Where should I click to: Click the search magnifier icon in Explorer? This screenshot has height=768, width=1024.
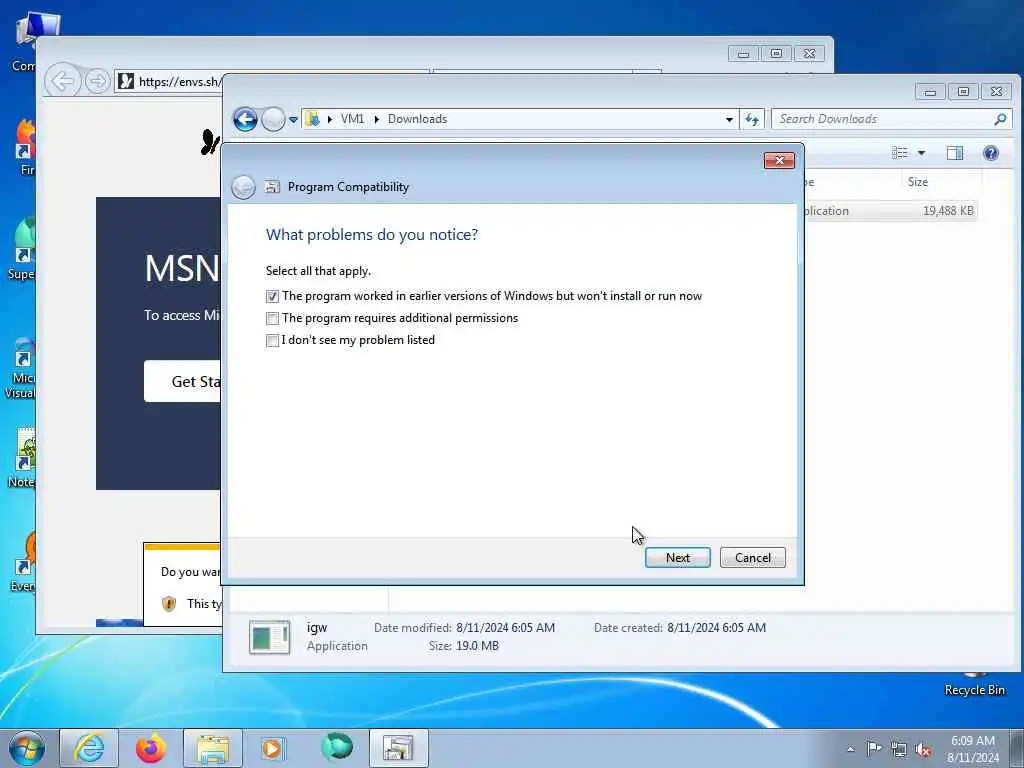[1000, 119]
